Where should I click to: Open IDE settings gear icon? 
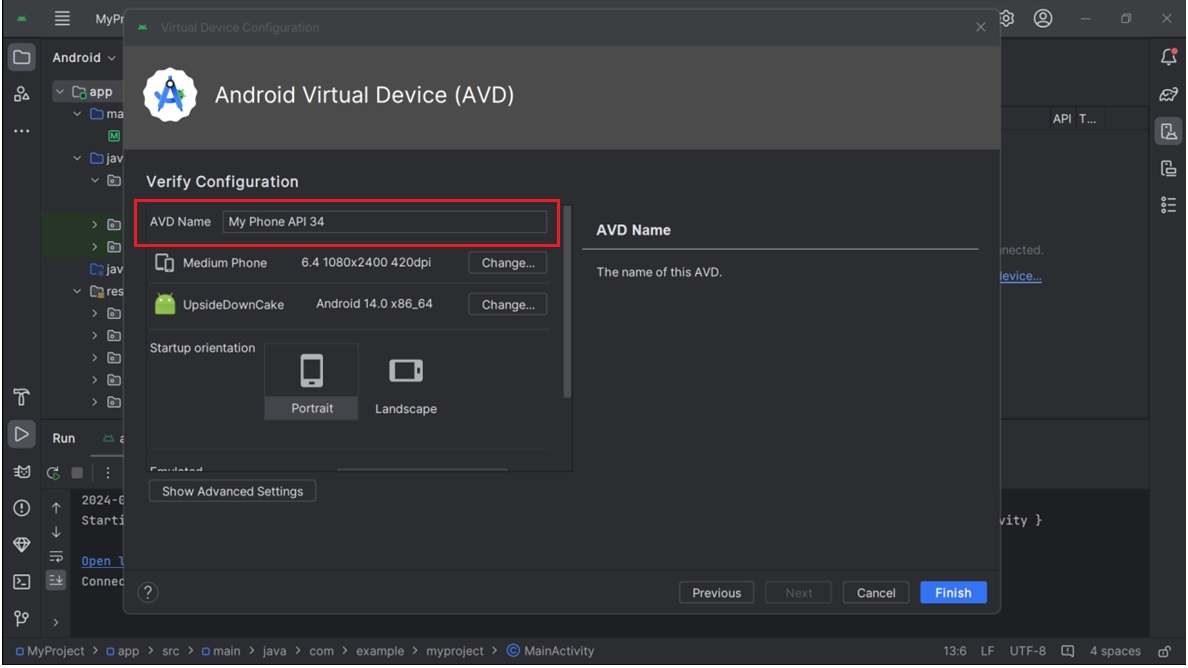[1007, 18]
